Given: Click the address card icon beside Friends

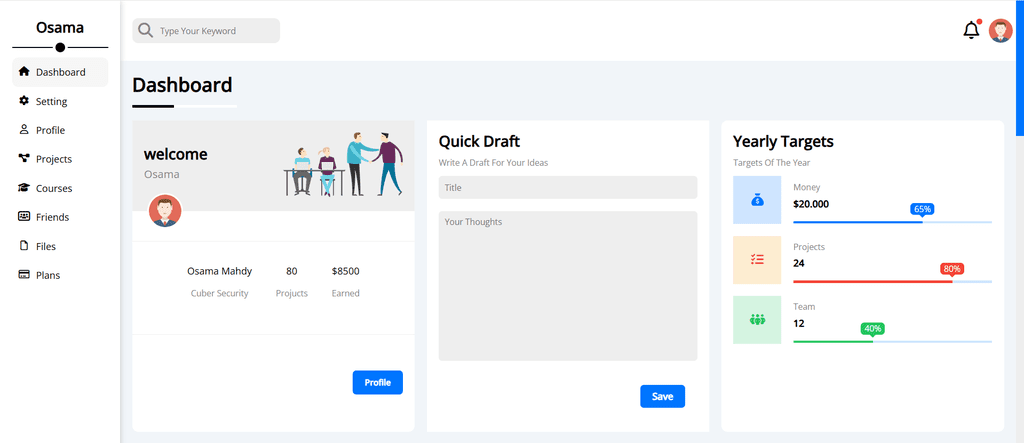Looking at the screenshot, I should tap(24, 216).
